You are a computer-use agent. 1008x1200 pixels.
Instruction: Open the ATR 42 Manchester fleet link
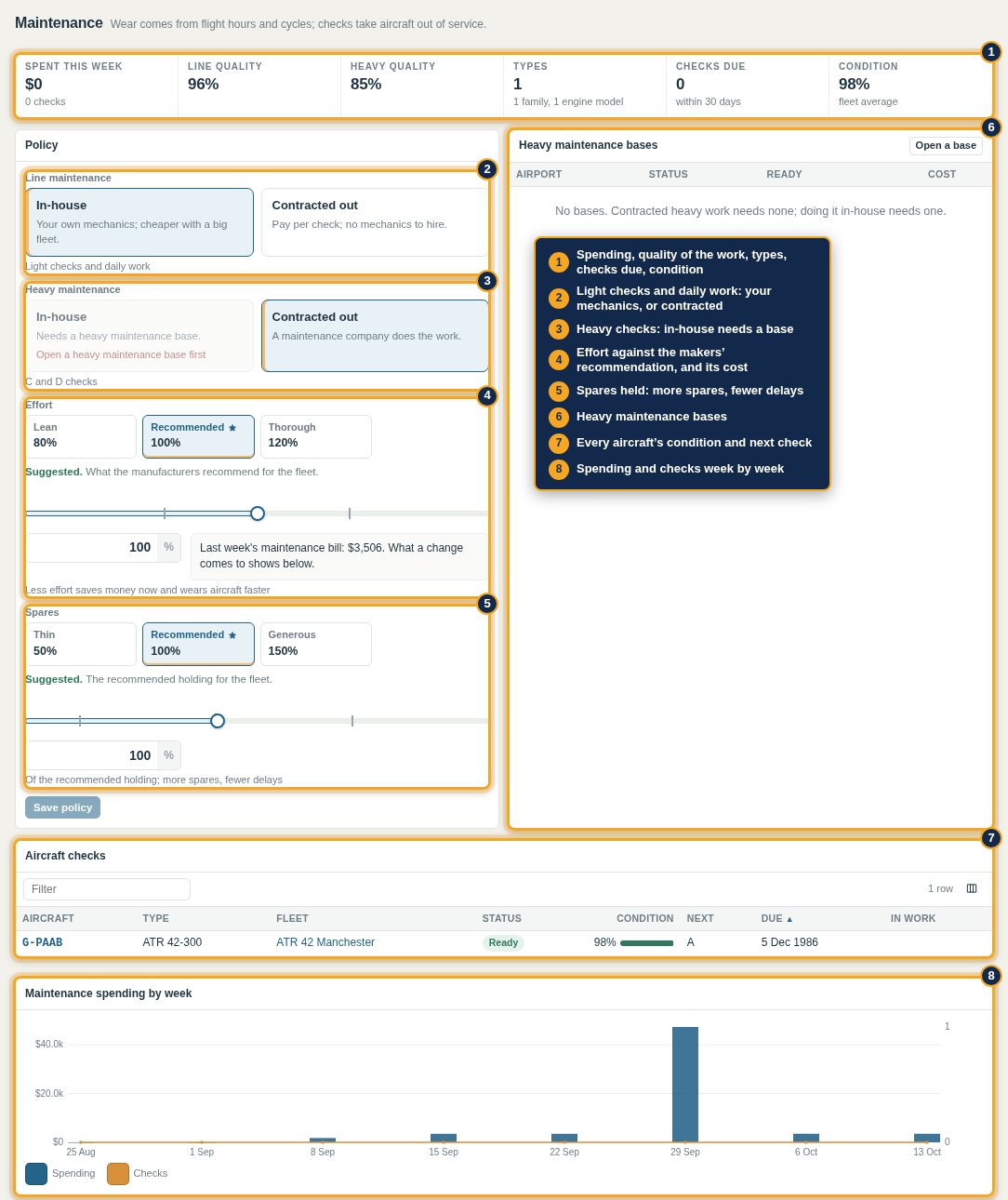[325, 942]
